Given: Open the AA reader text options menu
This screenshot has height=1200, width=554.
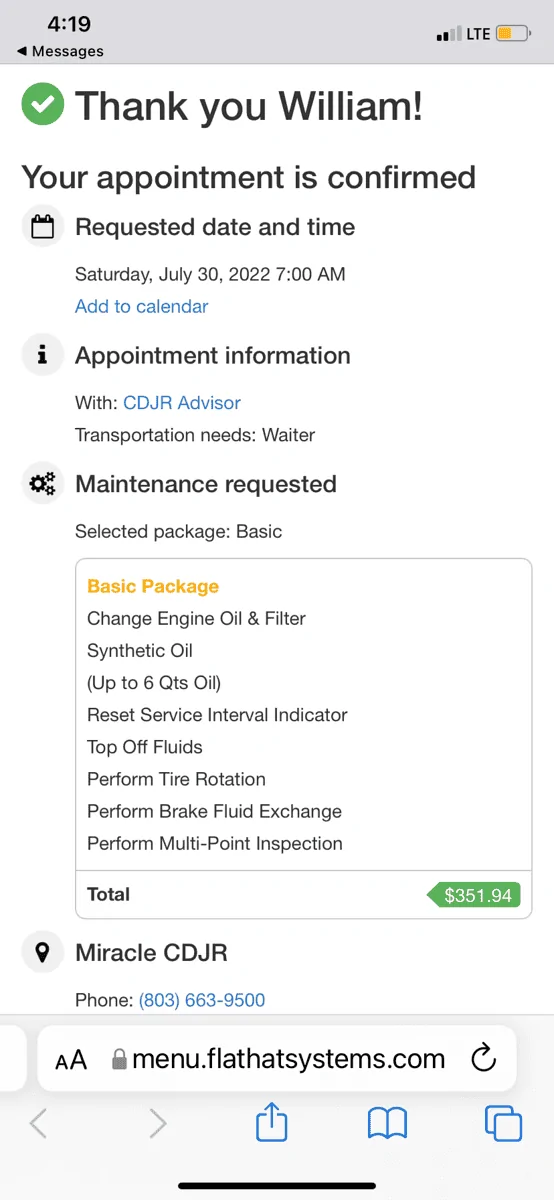Looking at the screenshot, I should [x=71, y=1060].
